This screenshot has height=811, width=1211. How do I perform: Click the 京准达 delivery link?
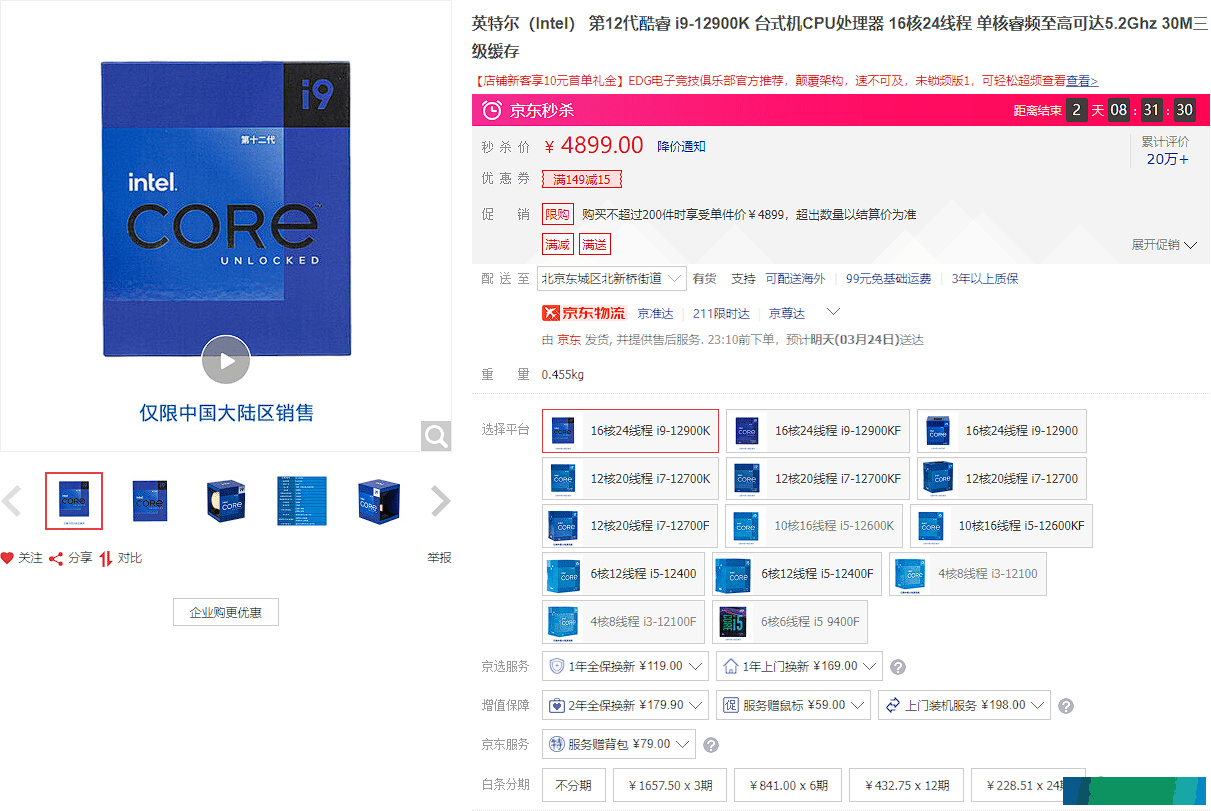[656, 313]
